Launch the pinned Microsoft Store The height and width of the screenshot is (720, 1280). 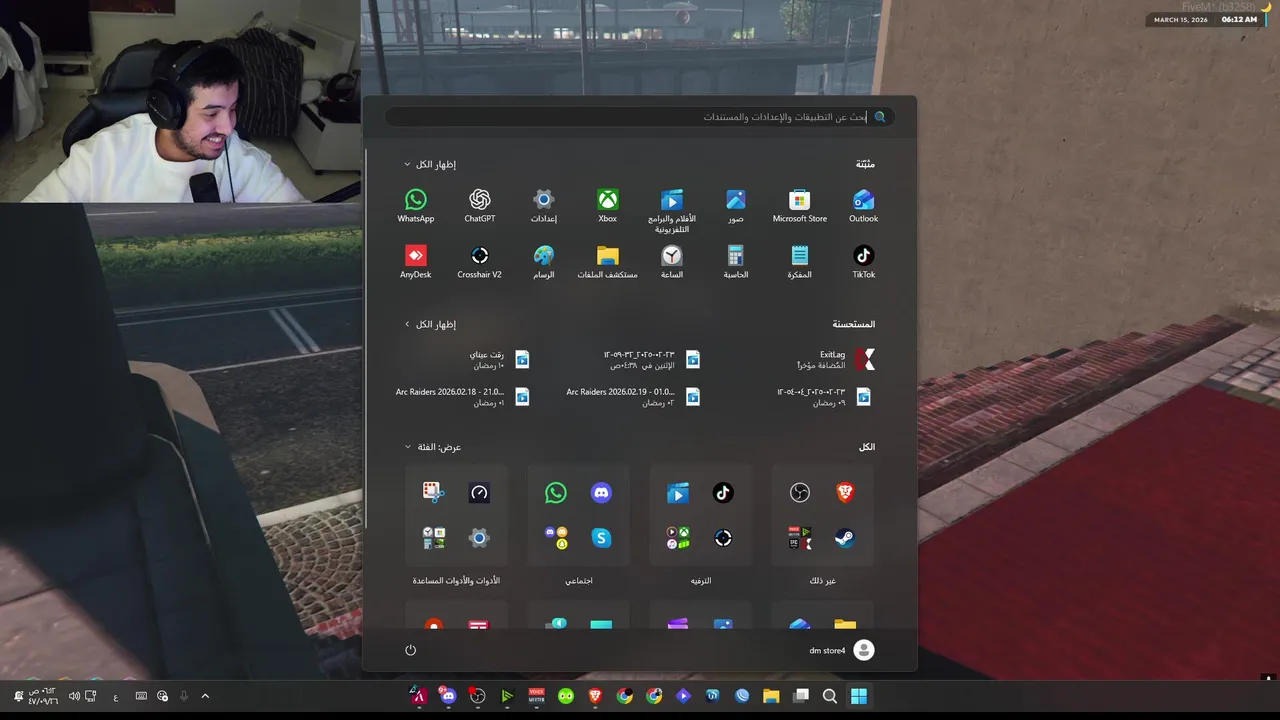[x=800, y=206]
